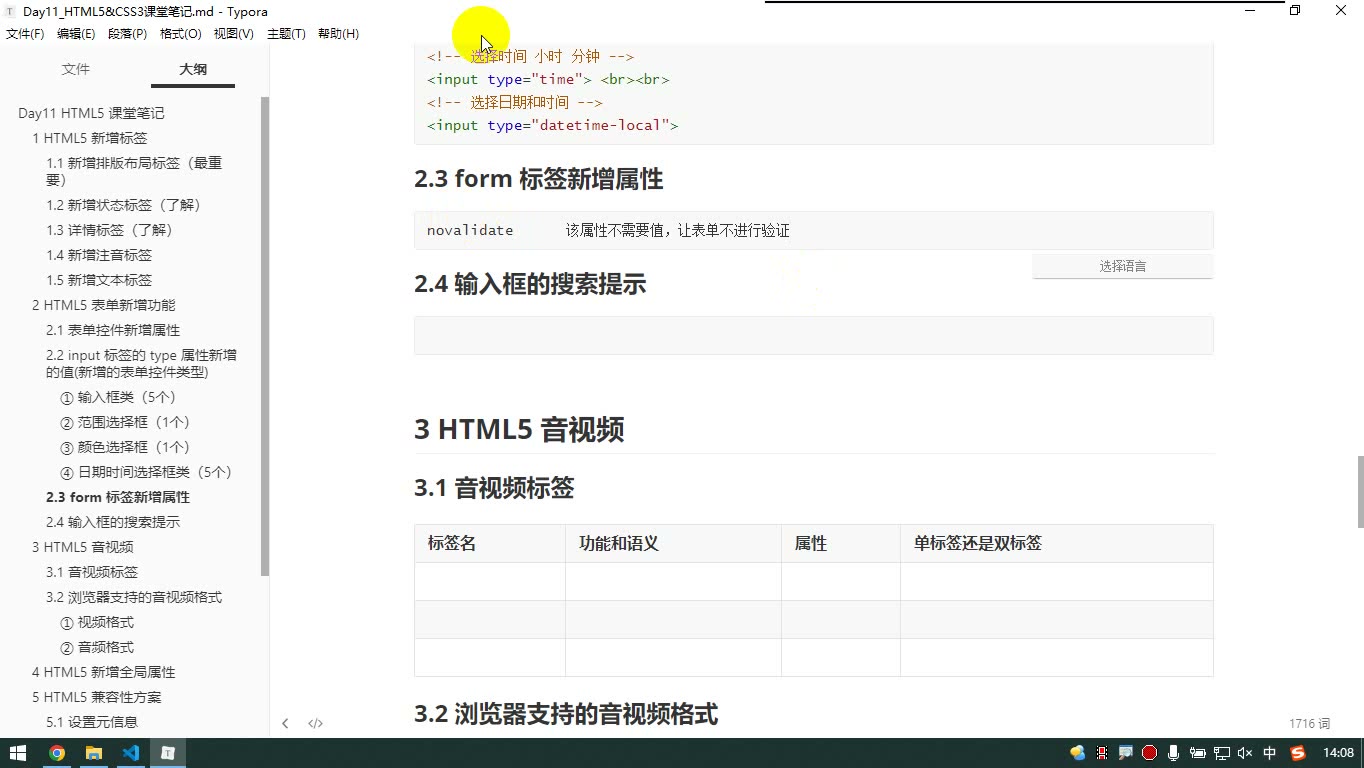The height and width of the screenshot is (768, 1364).
Task: Launch Chrome from the taskbar
Action: [x=56, y=753]
